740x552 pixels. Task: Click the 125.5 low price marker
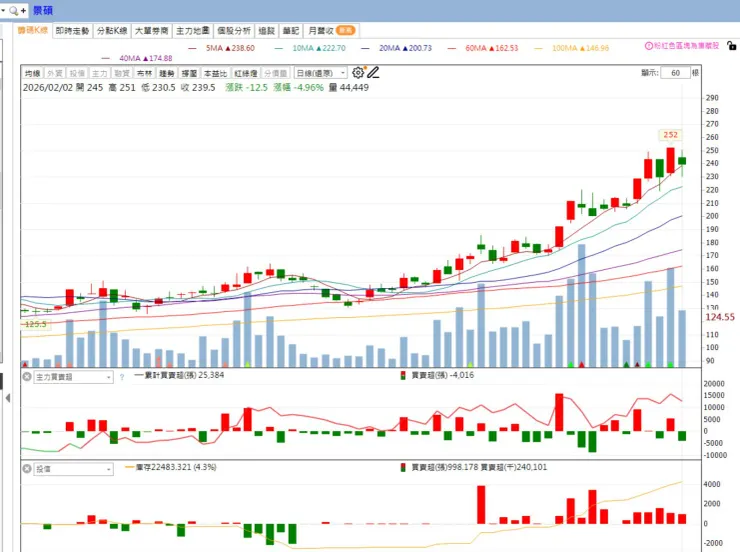(x=35, y=324)
